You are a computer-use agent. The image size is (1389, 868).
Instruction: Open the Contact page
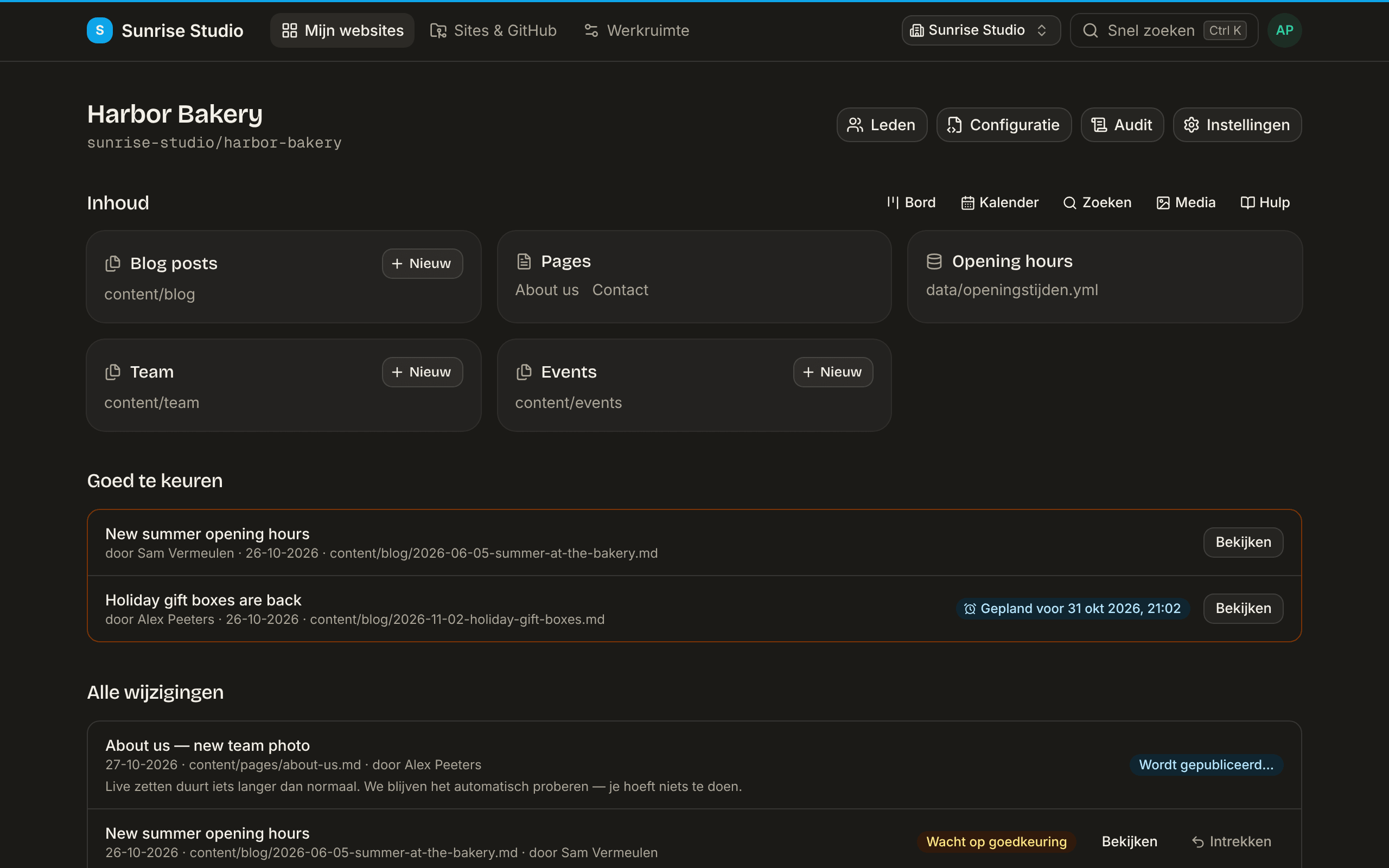pyautogui.click(x=620, y=290)
